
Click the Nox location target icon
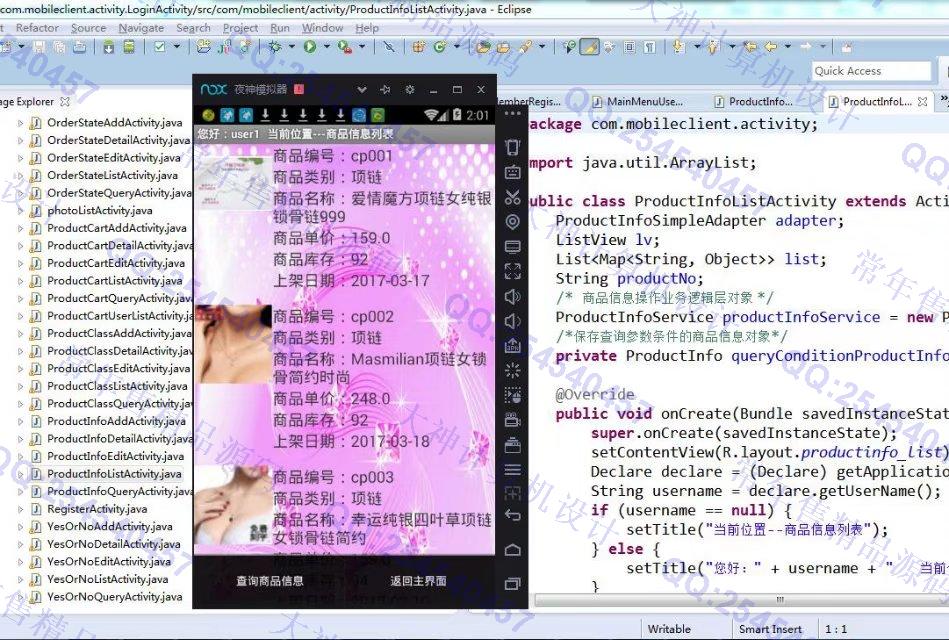(x=513, y=222)
